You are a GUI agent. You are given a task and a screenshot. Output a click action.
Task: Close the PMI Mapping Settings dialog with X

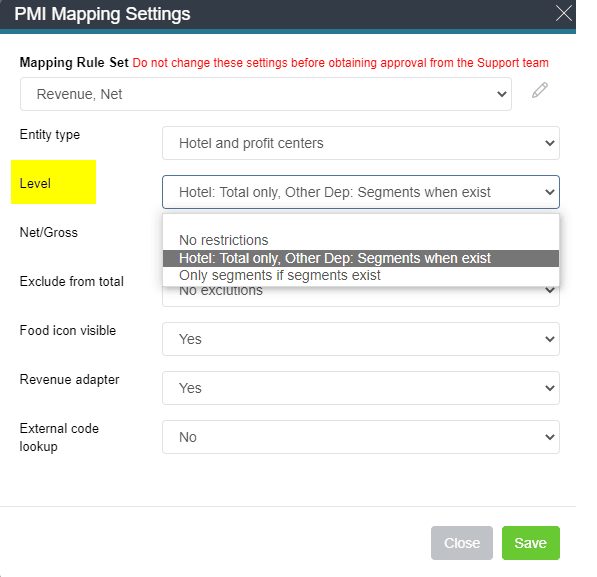click(563, 13)
